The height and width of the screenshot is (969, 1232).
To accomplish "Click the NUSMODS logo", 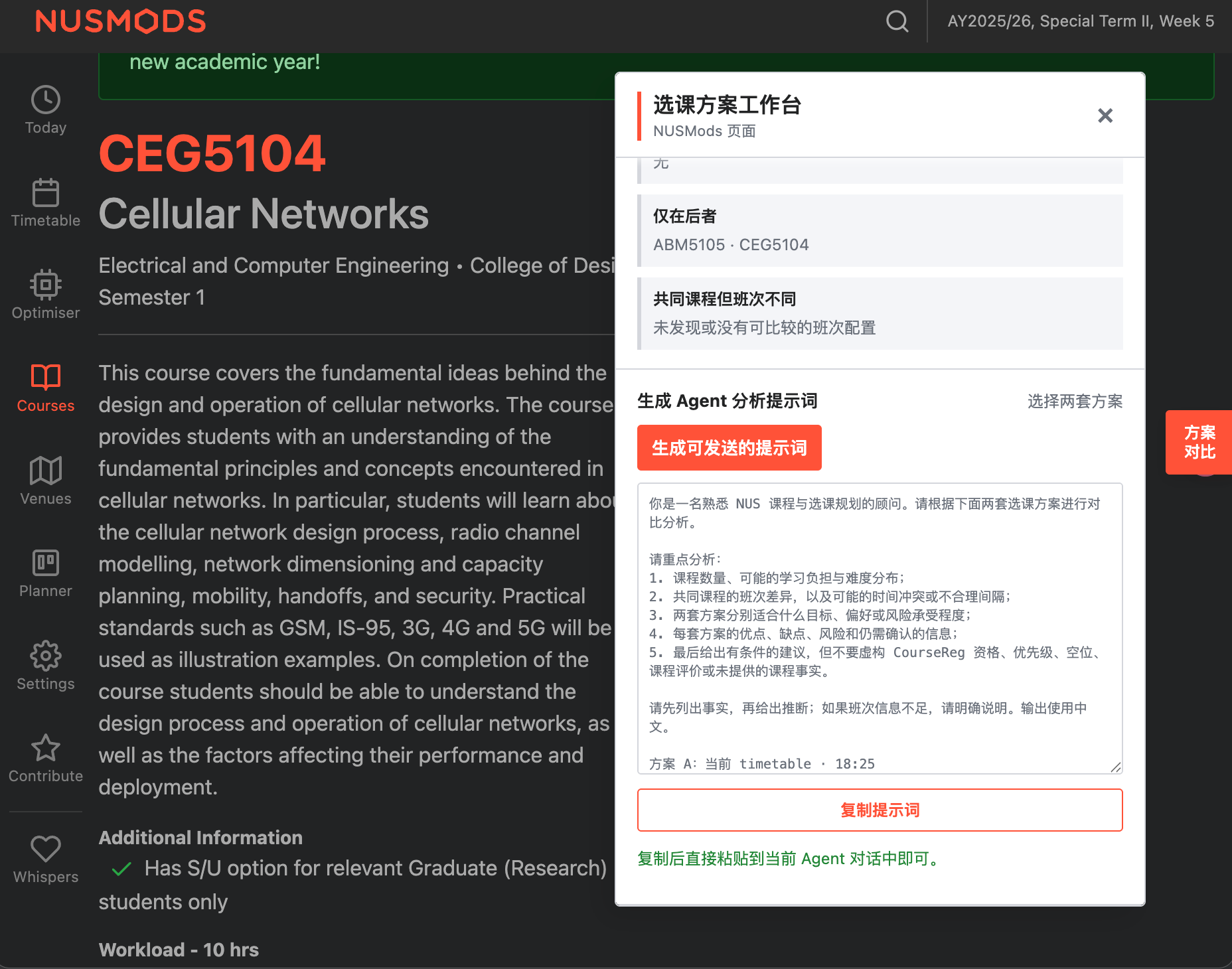I will pos(121,21).
